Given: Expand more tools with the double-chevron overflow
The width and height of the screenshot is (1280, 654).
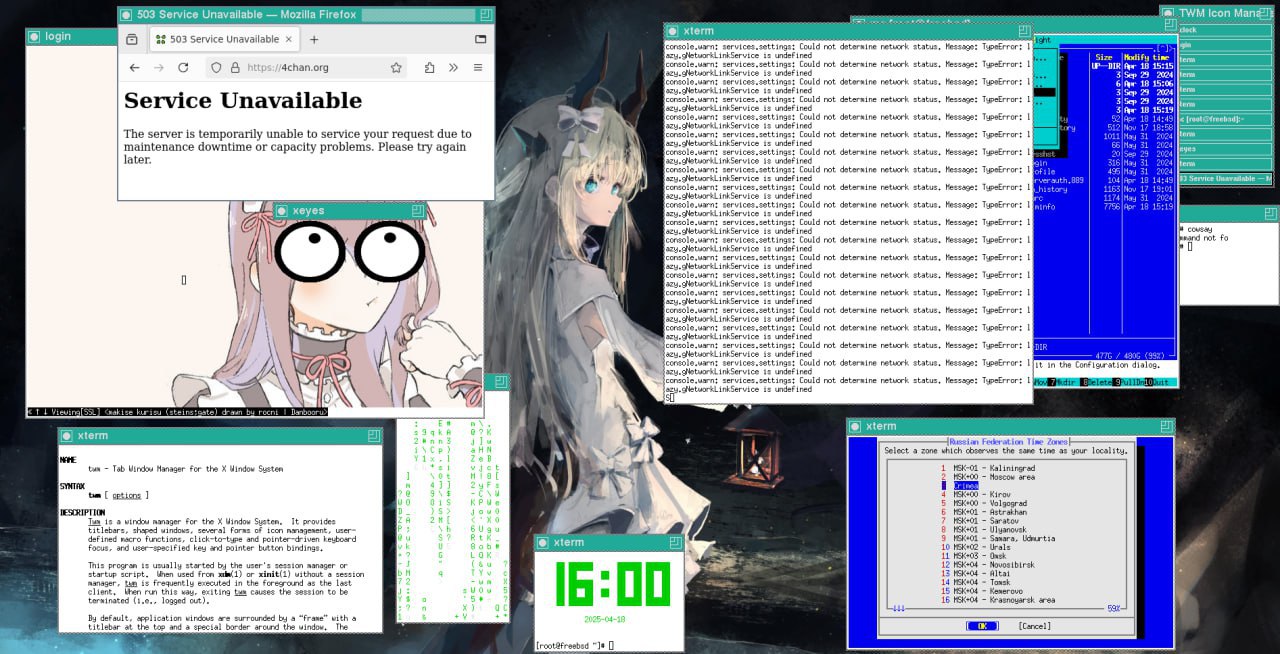Looking at the screenshot, I should [453, 68].
